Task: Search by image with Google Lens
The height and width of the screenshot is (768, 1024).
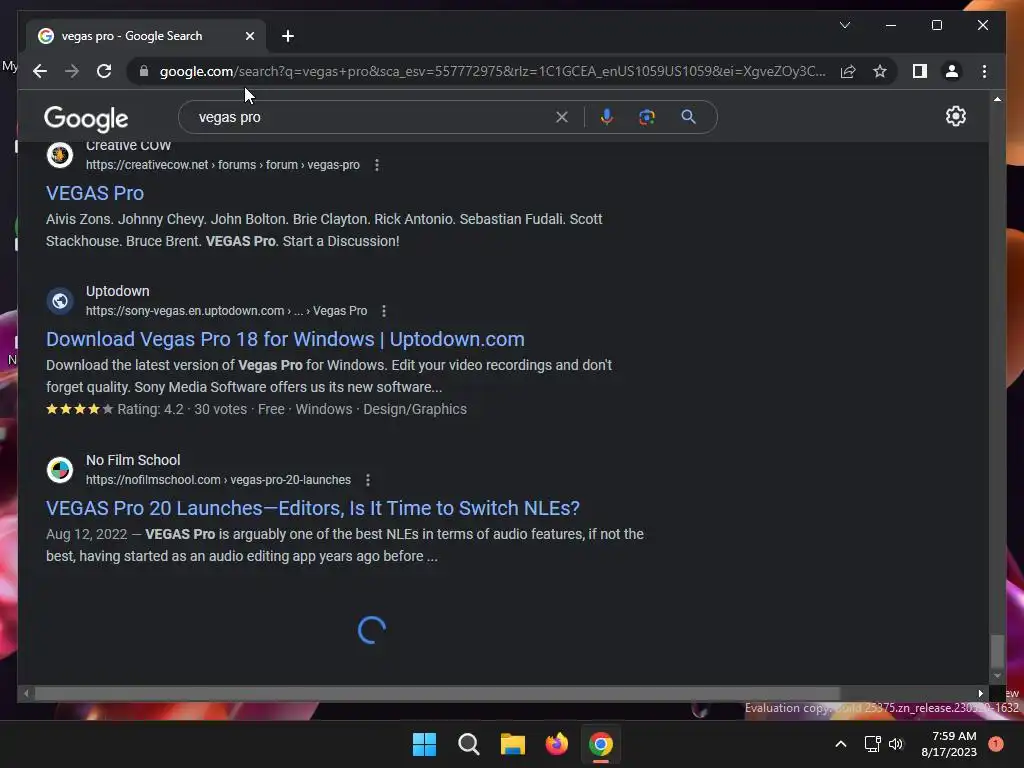Action: tap(647, 117)
